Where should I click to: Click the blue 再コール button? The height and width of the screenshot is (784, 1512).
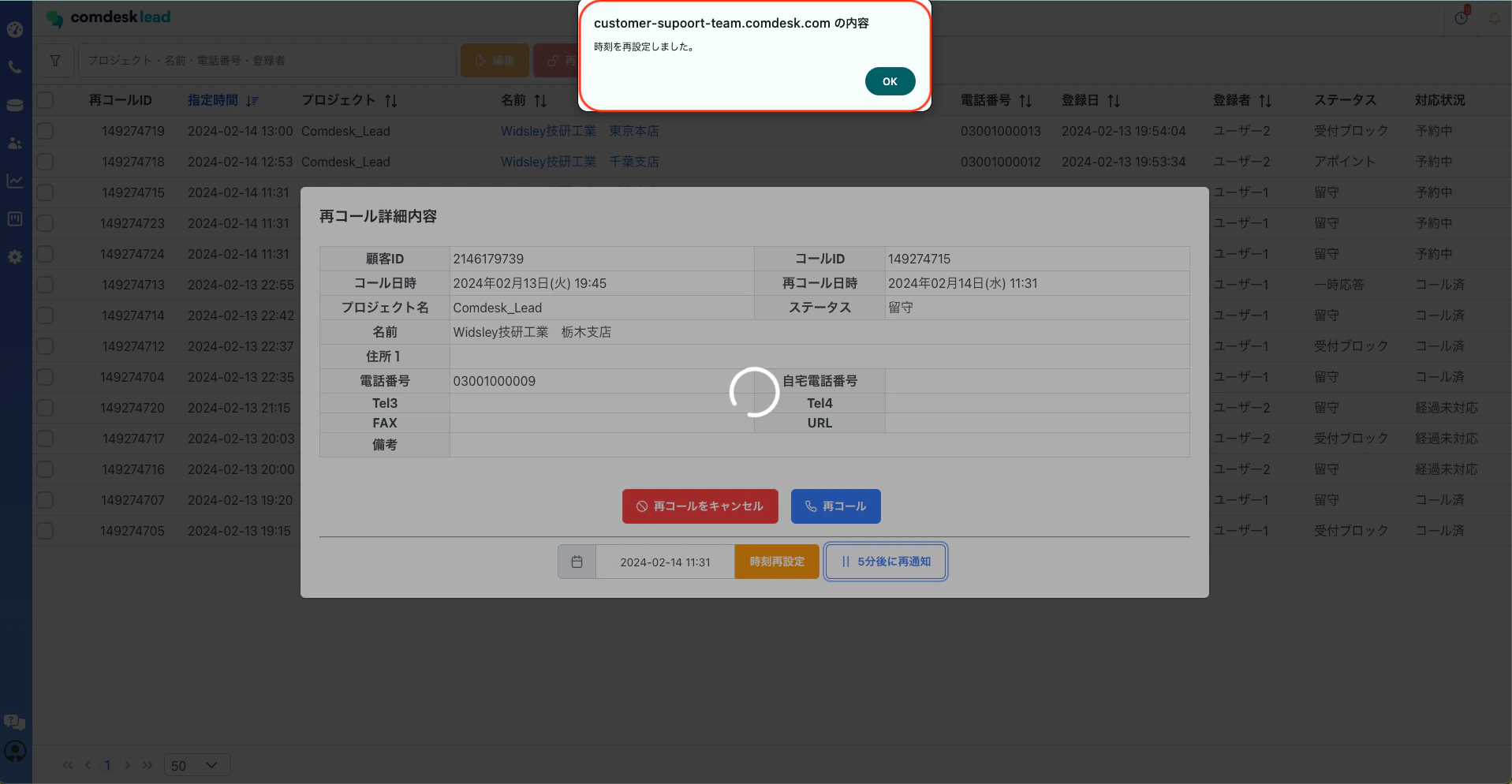836,506
